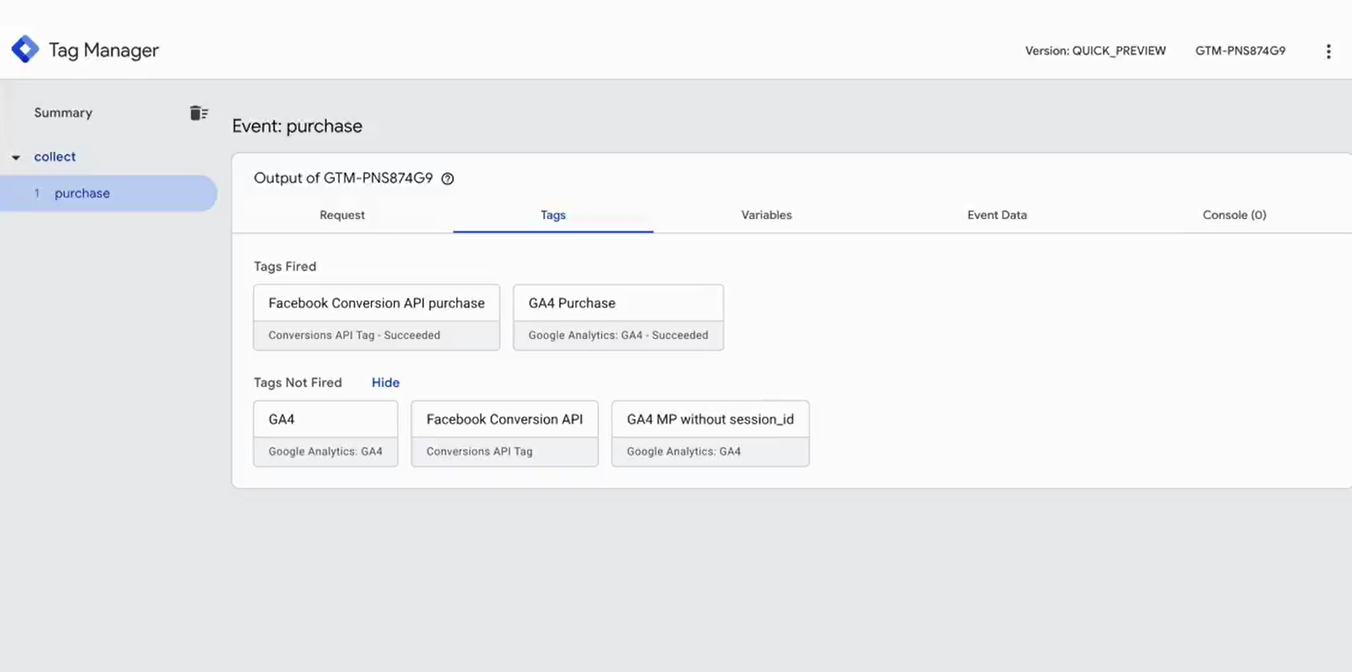
Task: Click the Tag Manager diamond logo
Action: coord(24,48)
